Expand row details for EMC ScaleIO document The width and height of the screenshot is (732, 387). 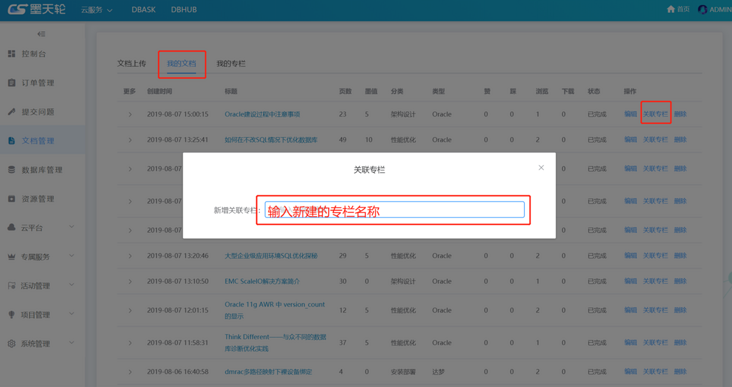coord(130,281)
